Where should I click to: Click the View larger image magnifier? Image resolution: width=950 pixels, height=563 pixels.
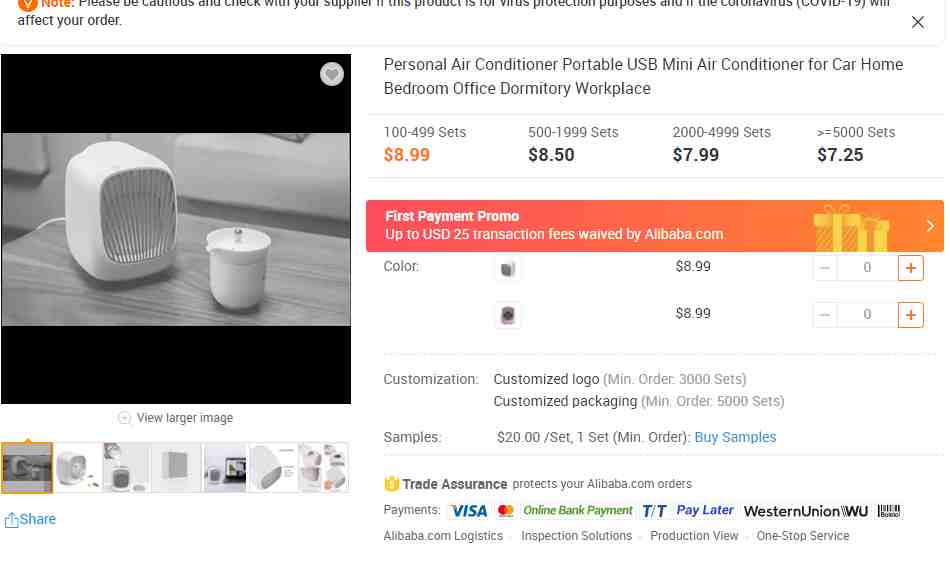(124, 418)
